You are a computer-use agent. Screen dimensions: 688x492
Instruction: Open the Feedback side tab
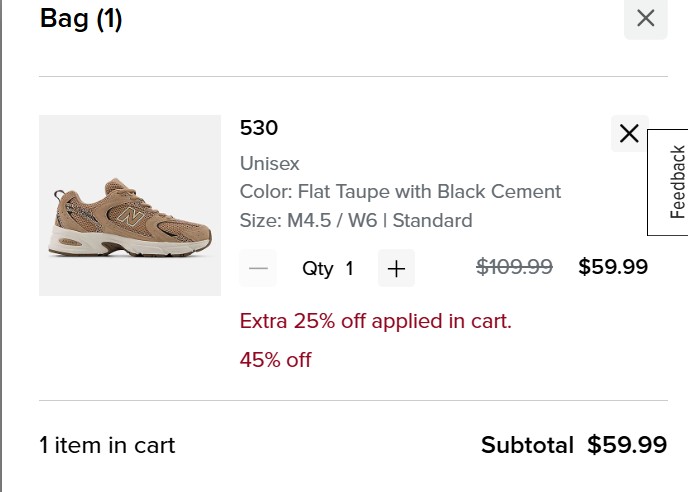677,182
